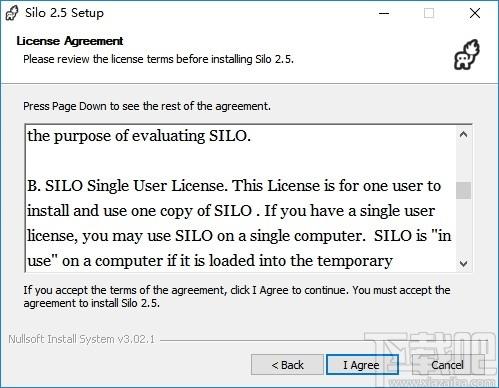Click the license scrollbar down arrow
The image size is (499, 388).
pyautogui.click(x=463, y=263)
